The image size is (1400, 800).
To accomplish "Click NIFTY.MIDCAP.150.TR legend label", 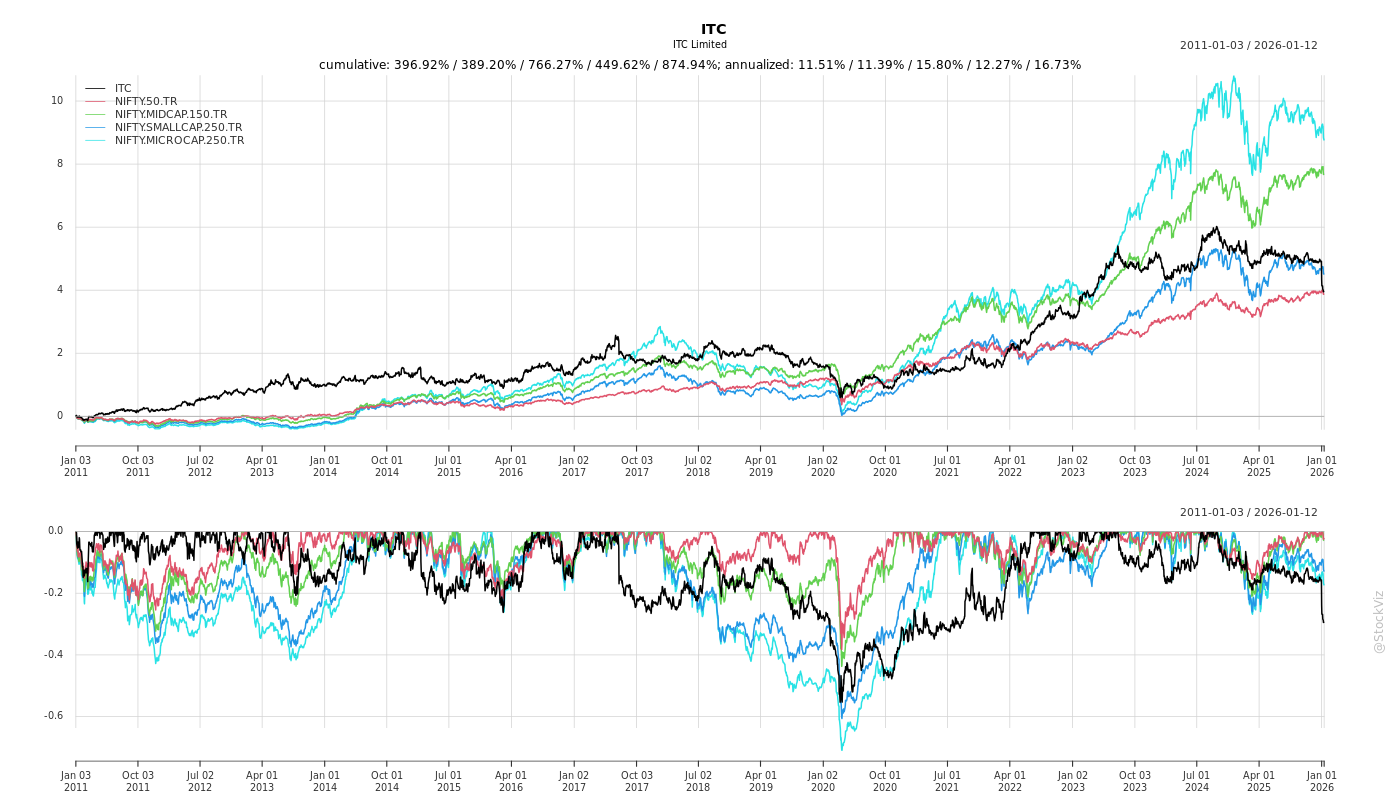I will (x=170, y=114).
